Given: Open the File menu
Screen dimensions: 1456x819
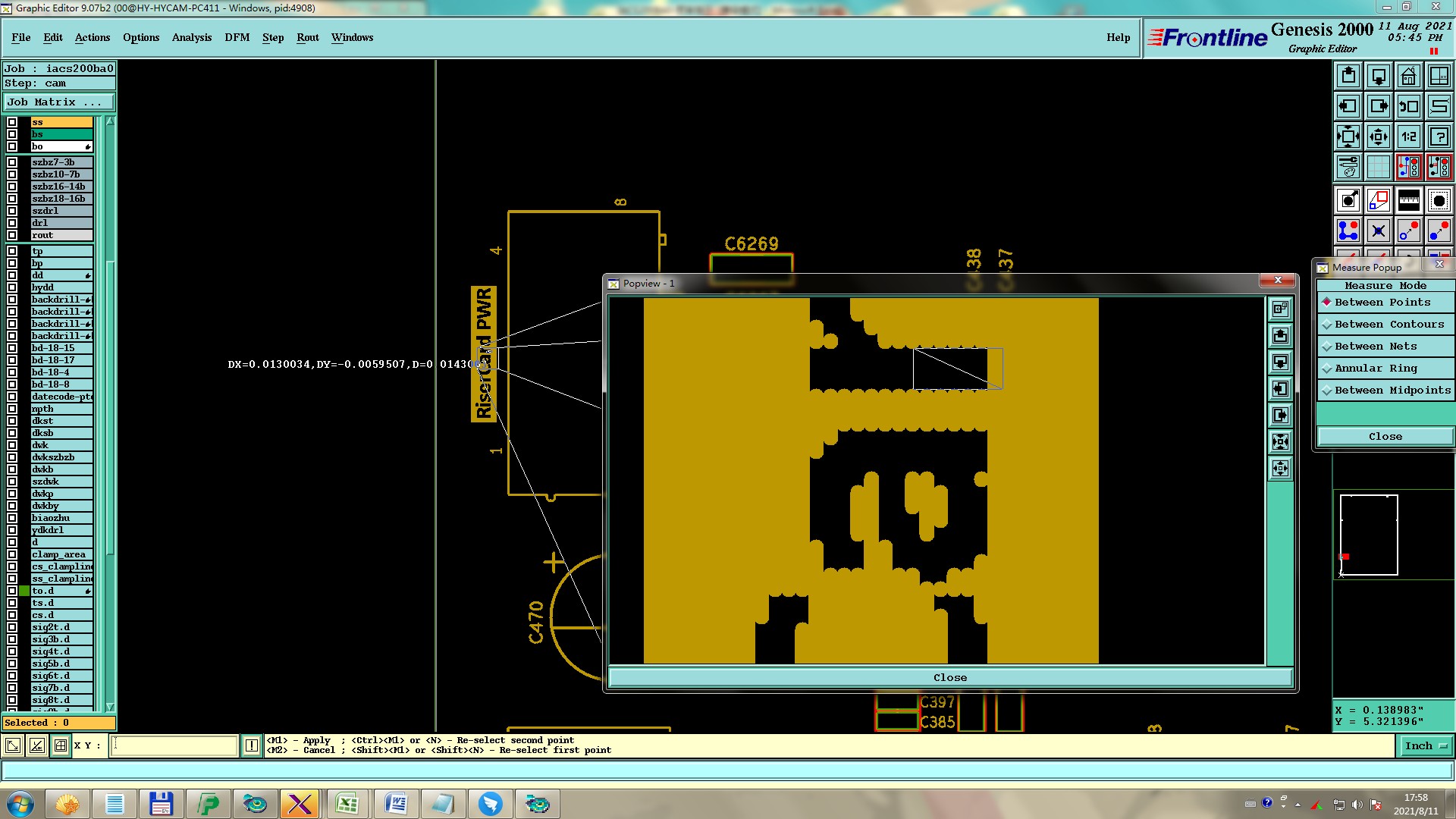Looking at the screenshot, I should [21, 37].
